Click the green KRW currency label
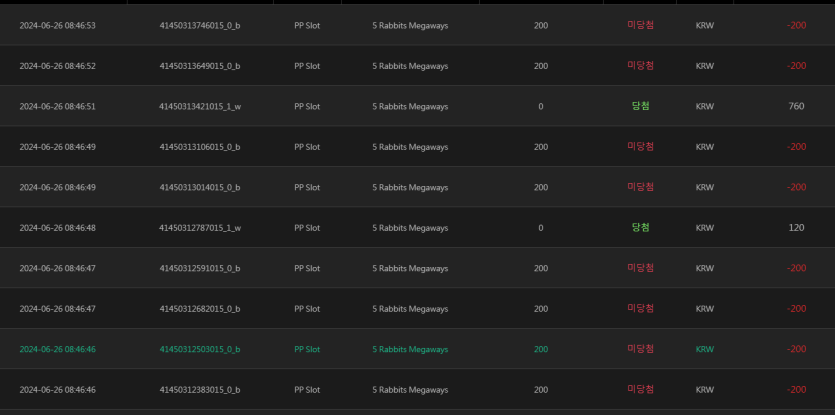Screen dimensions: 835x415 pos(705,349)
